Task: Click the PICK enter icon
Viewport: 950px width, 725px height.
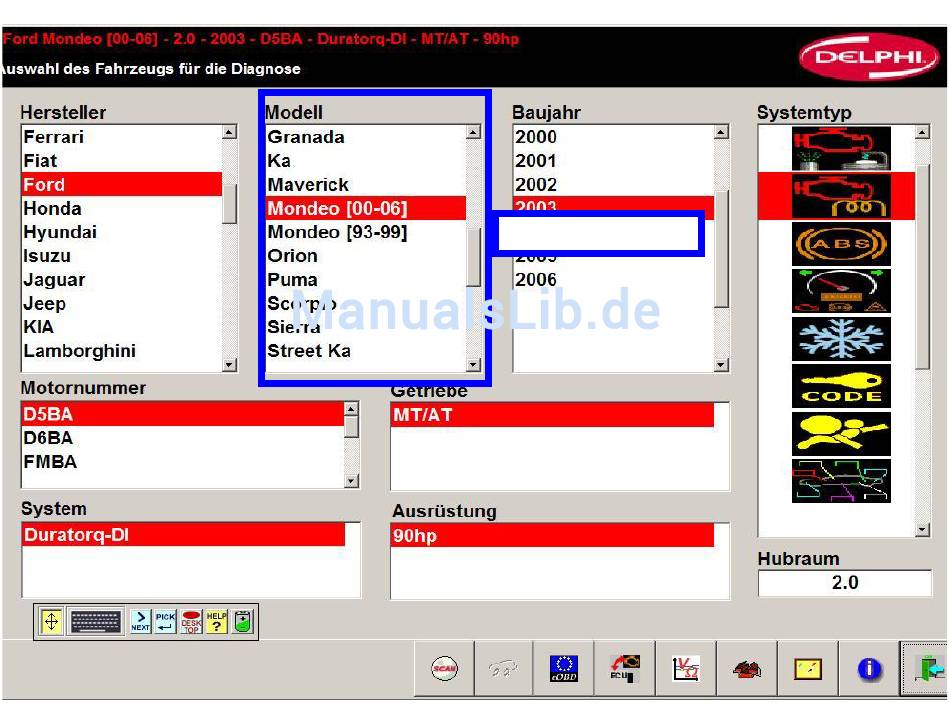Action: coord(165,621)
